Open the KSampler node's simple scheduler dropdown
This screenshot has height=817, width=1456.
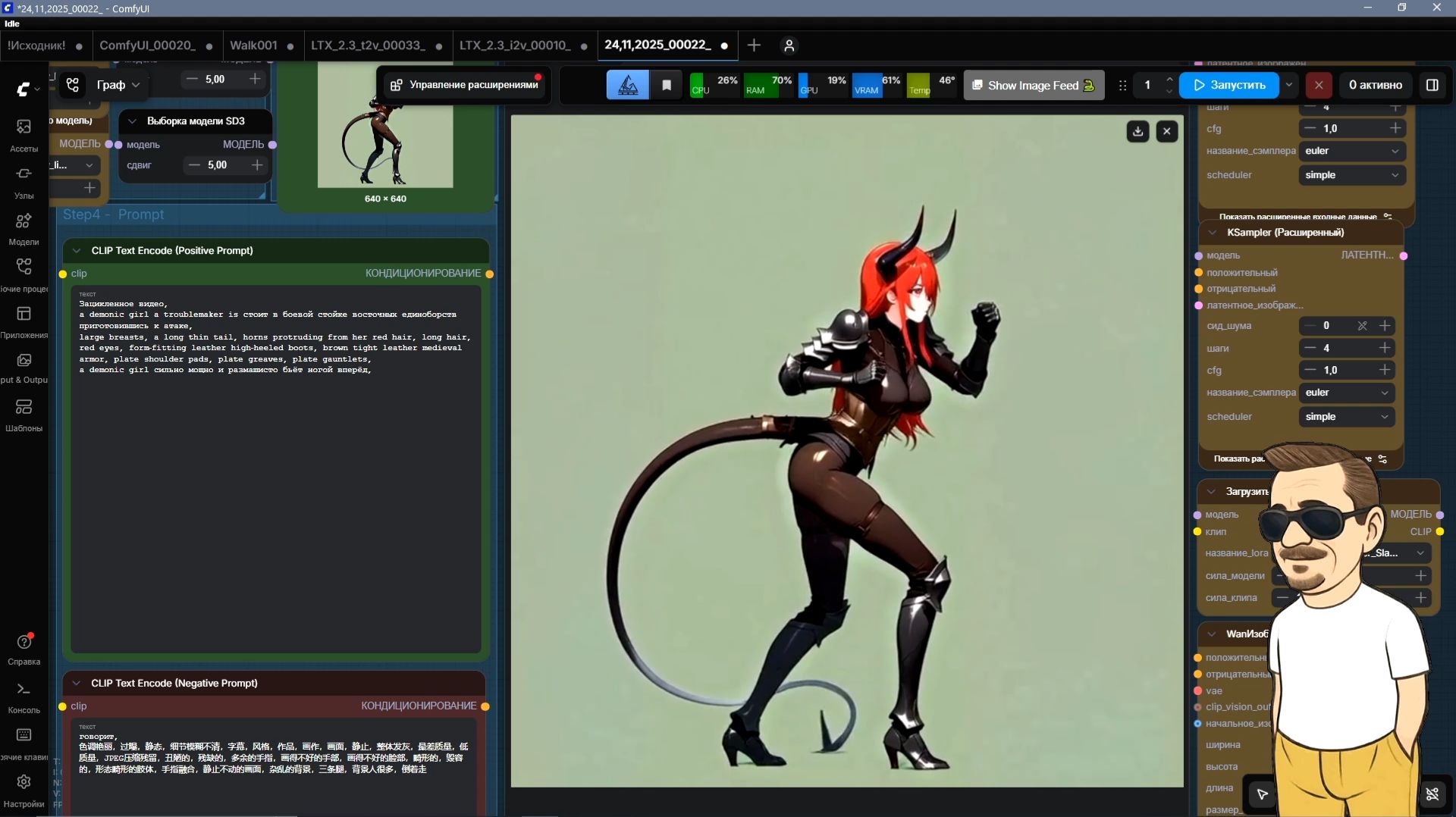click(1347, 417)
